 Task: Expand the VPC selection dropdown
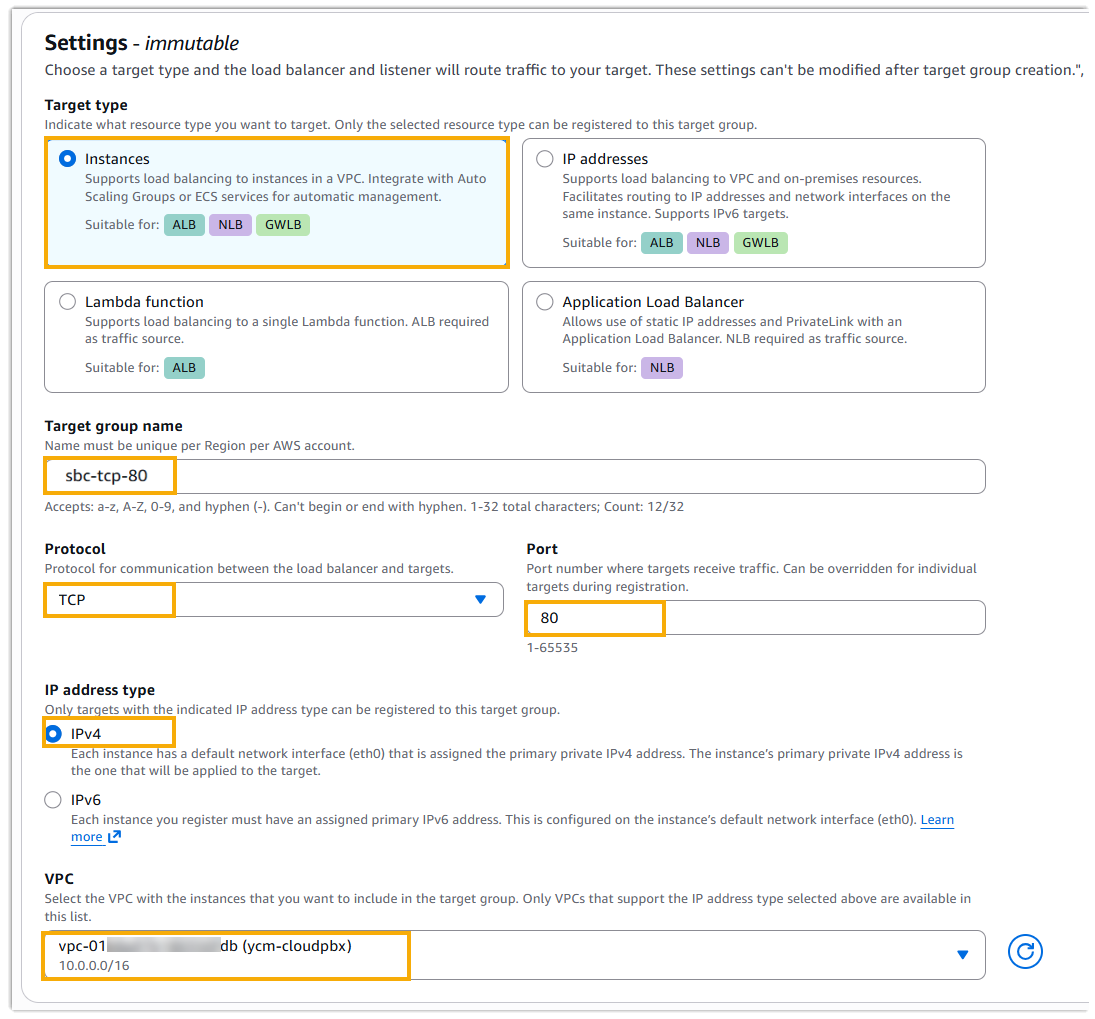pos(513,955)
